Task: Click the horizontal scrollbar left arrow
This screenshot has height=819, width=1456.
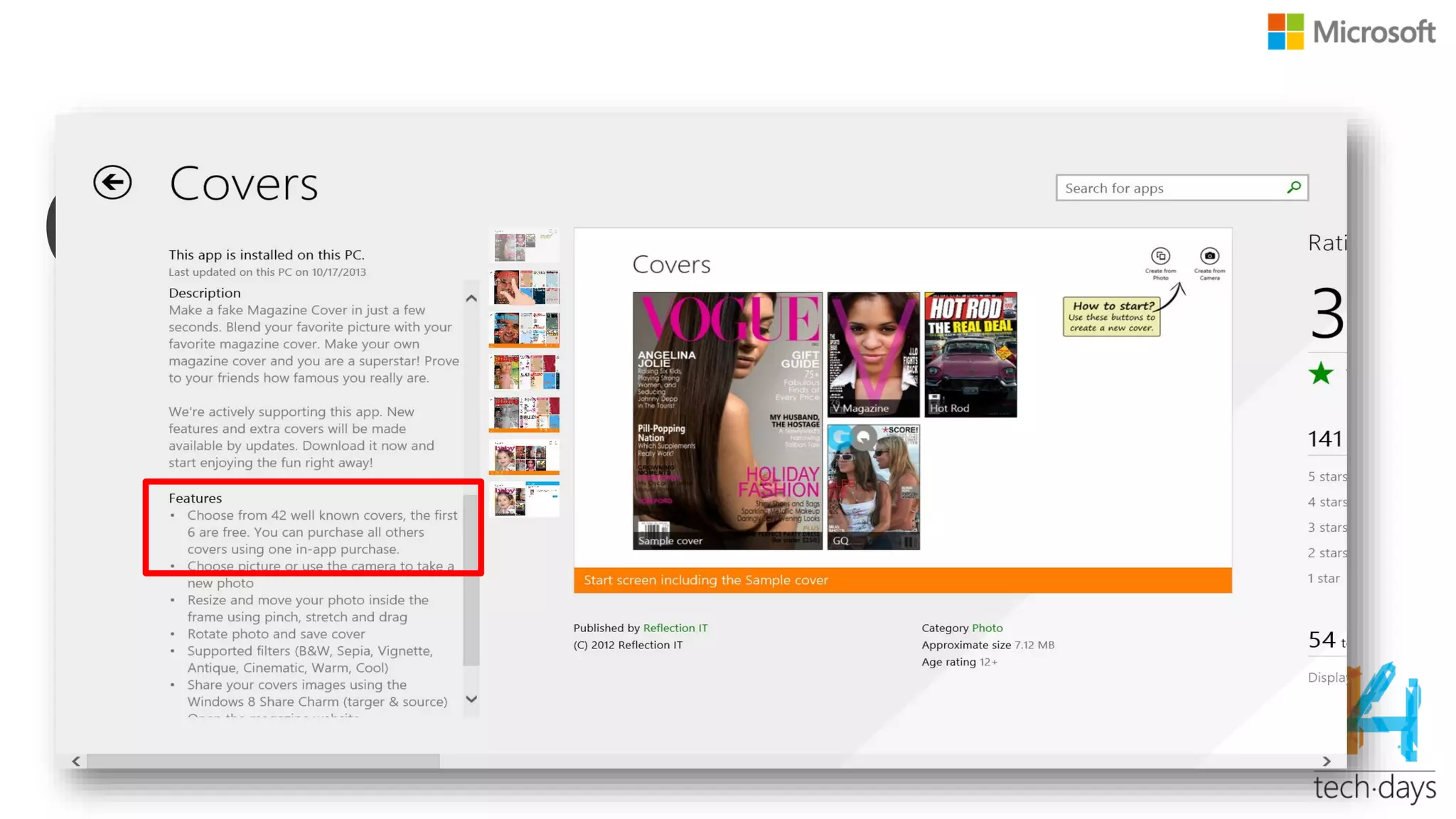Action: 76,761
